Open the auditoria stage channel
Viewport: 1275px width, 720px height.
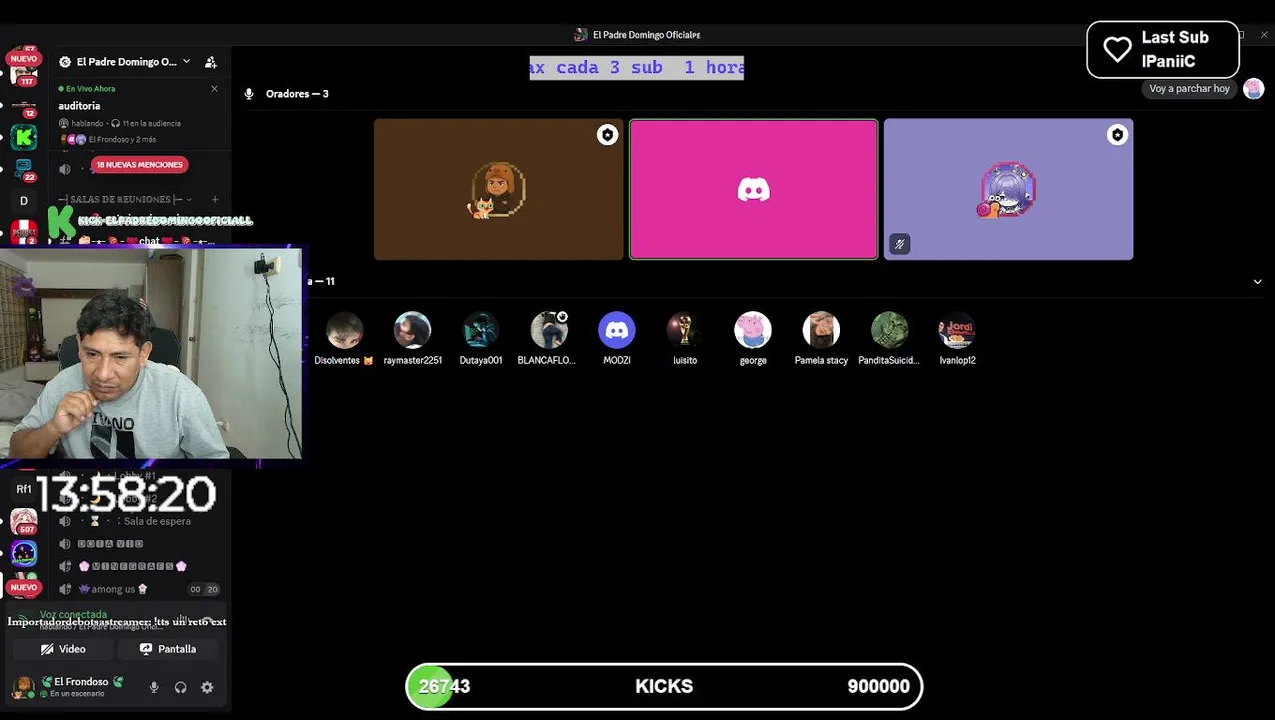pos(79,106)
